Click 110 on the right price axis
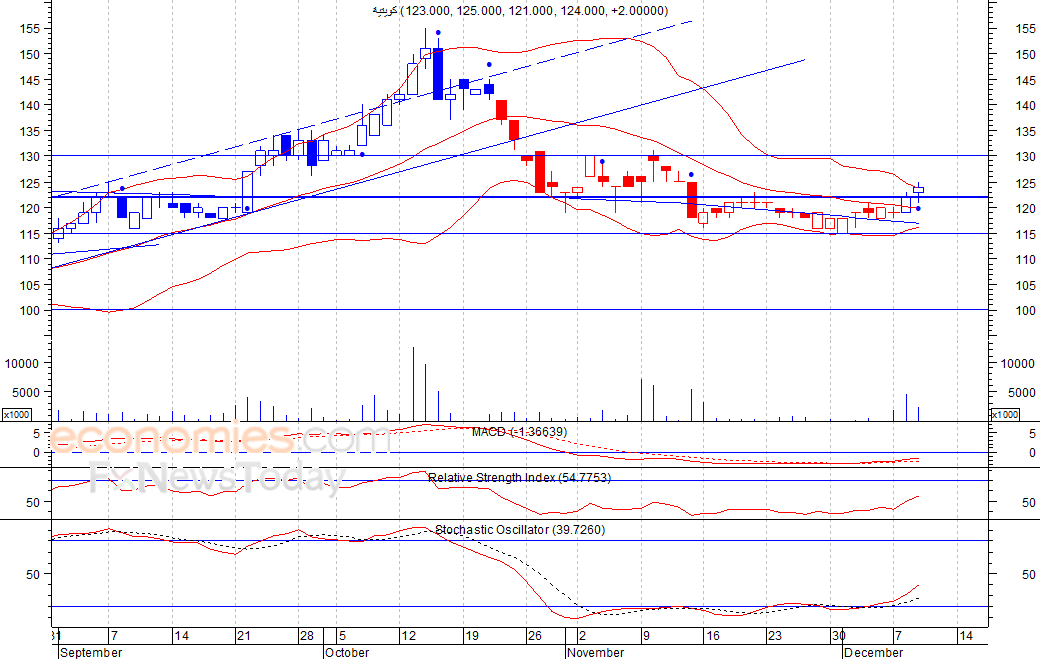The width and height of the screenshot is (1040, 659). [x=1025, y=259]
